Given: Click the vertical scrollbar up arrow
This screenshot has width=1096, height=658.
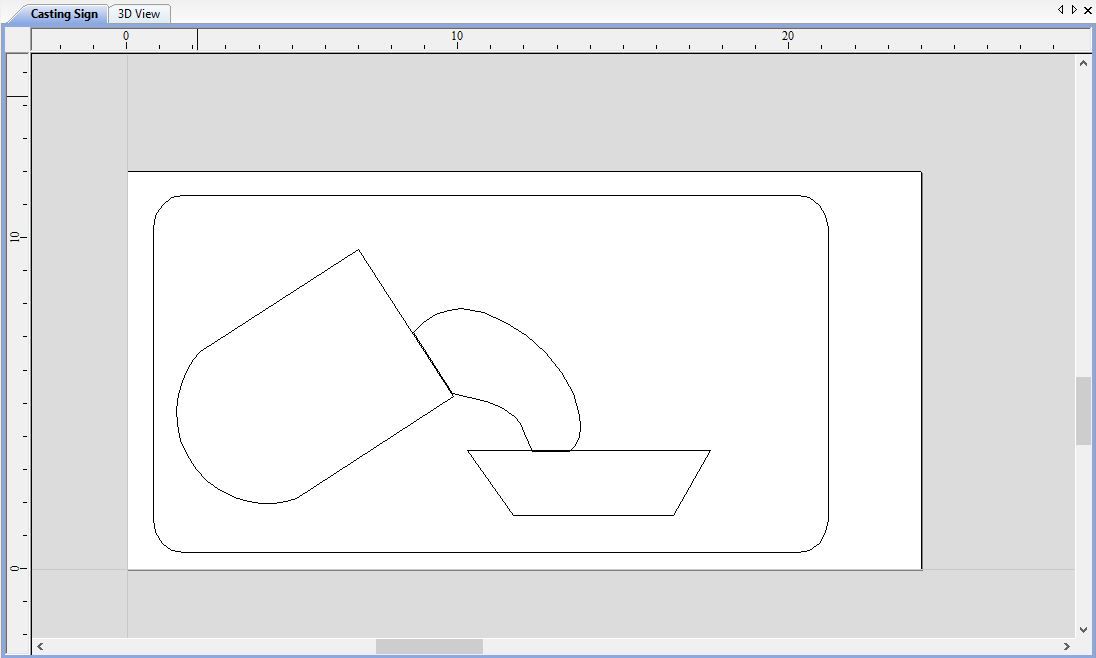Looking at the screenshot, I should 1083,63.
